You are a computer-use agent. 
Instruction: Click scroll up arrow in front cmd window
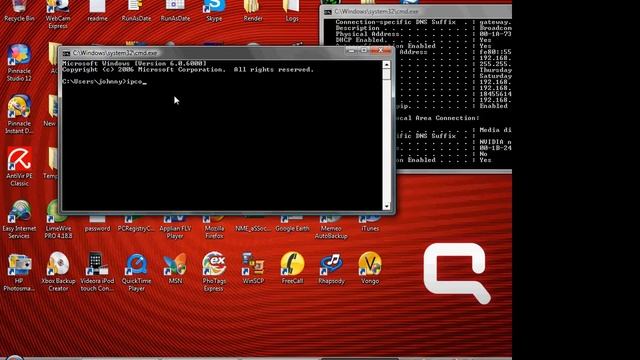click(386, 64)
